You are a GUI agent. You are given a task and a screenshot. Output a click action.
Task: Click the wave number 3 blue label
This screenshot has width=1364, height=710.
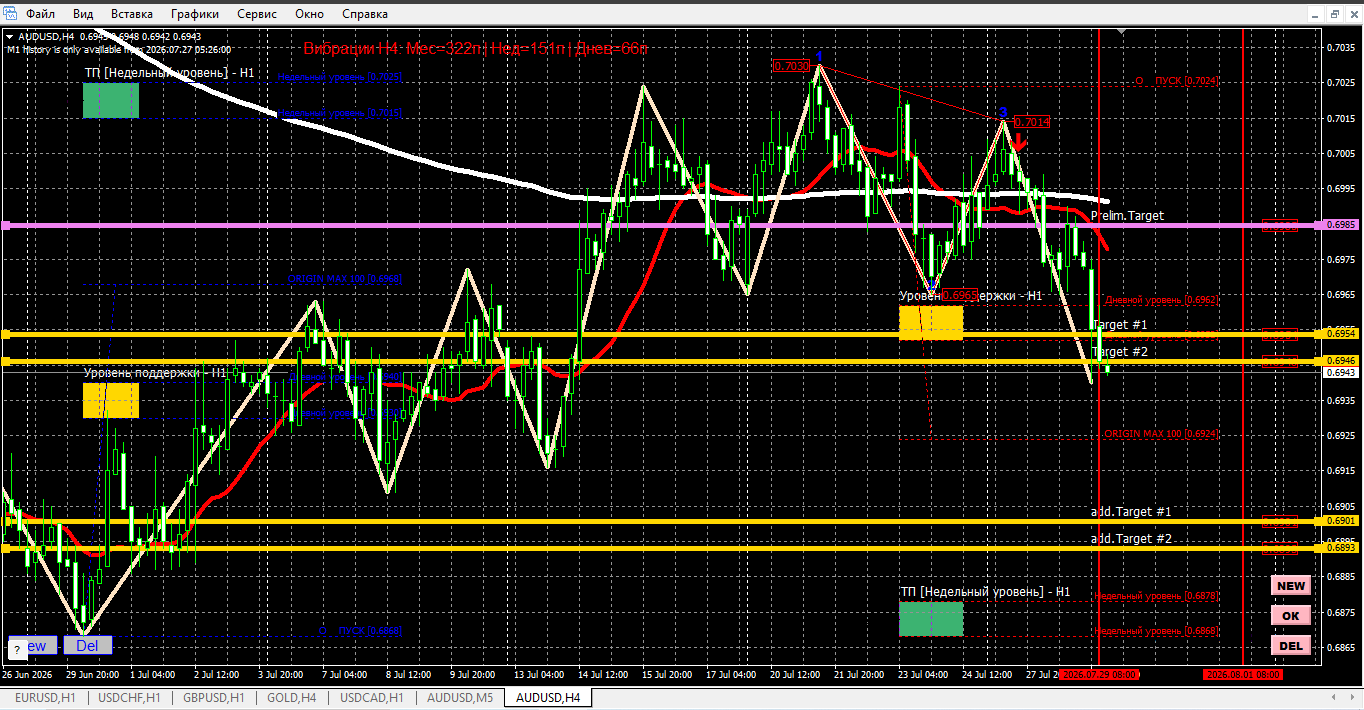(x=1003, y=113)
